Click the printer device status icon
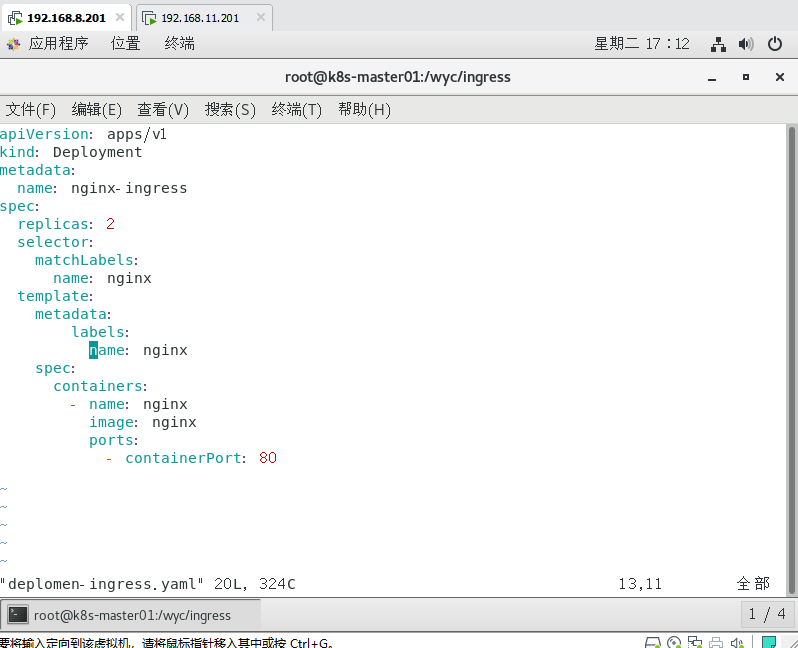 click(x=716, y=642)
